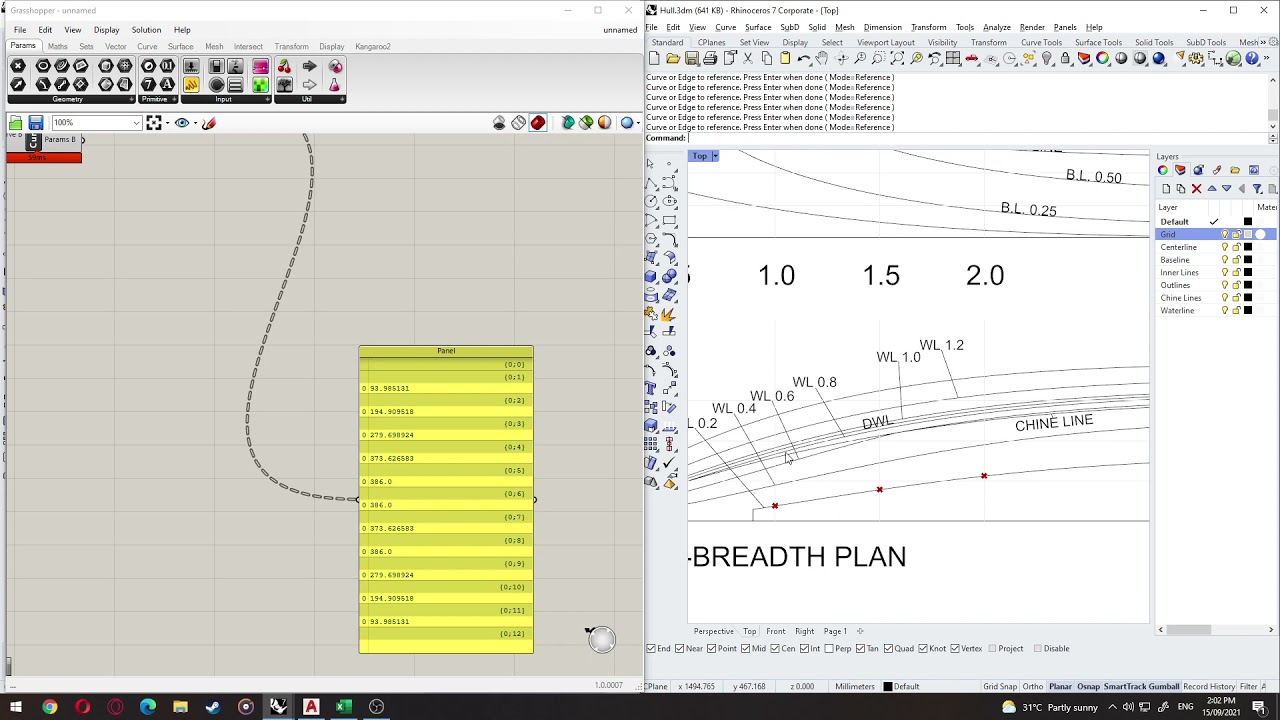This screenshot has width=1280, height=720.
Task: Create a new layer in Layers panel
Action: (1166, 189)
